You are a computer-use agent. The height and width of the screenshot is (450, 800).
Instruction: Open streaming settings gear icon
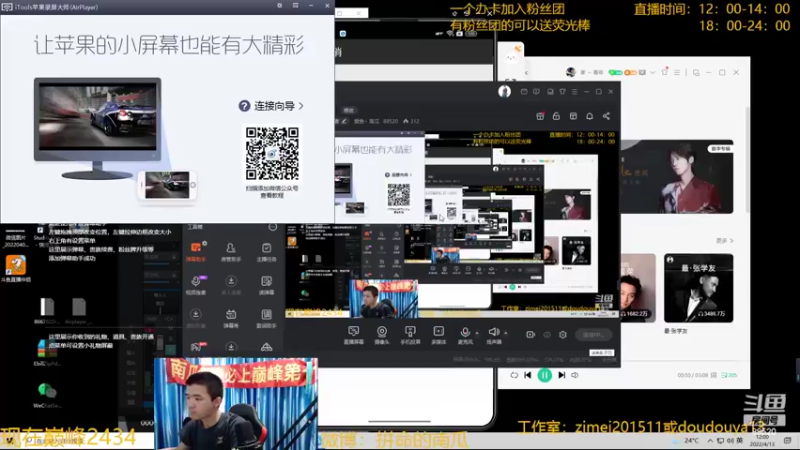(x=563, y=335)
